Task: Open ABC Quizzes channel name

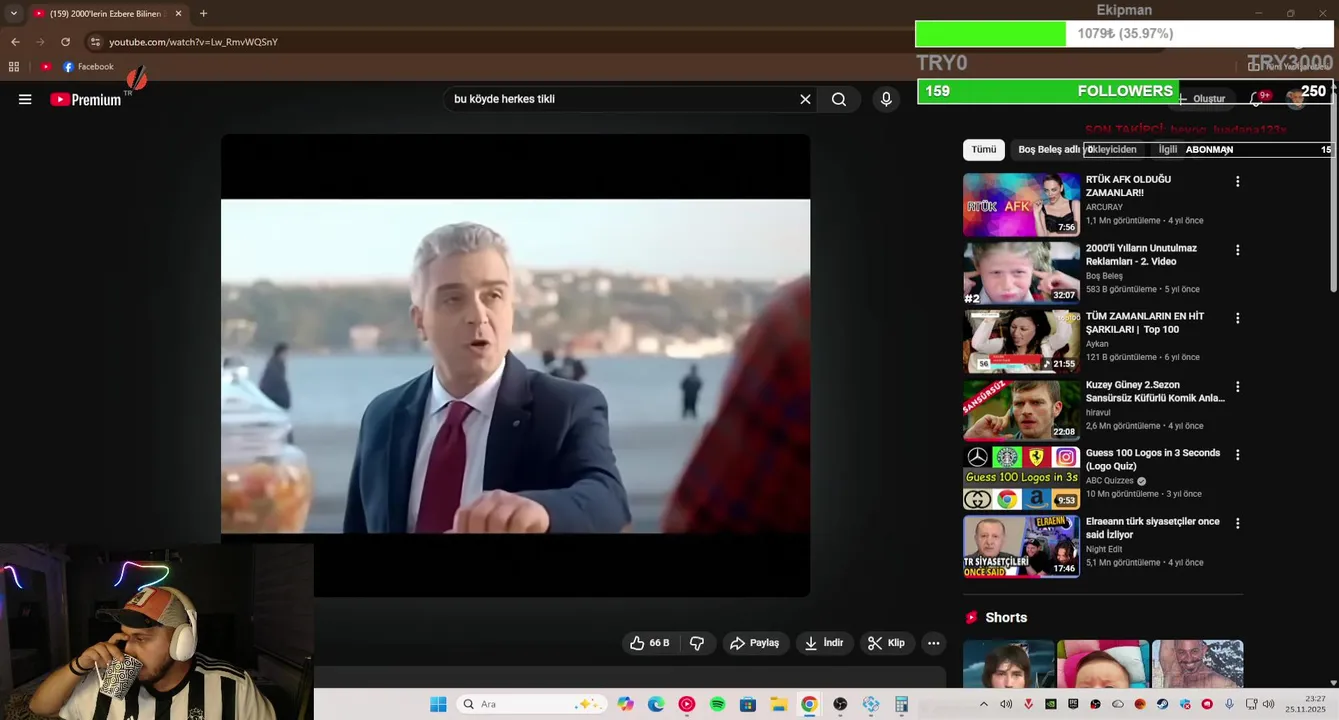Action: (x=1110, y=481)
